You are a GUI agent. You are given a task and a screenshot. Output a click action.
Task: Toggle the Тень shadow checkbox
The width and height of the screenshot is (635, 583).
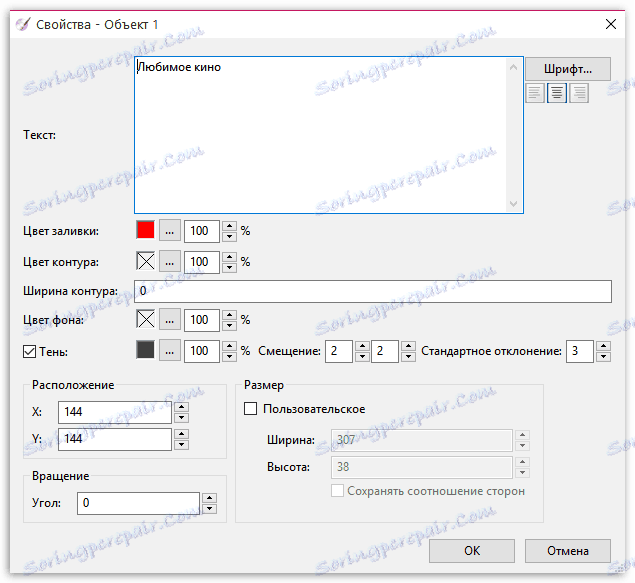[30, 351]
